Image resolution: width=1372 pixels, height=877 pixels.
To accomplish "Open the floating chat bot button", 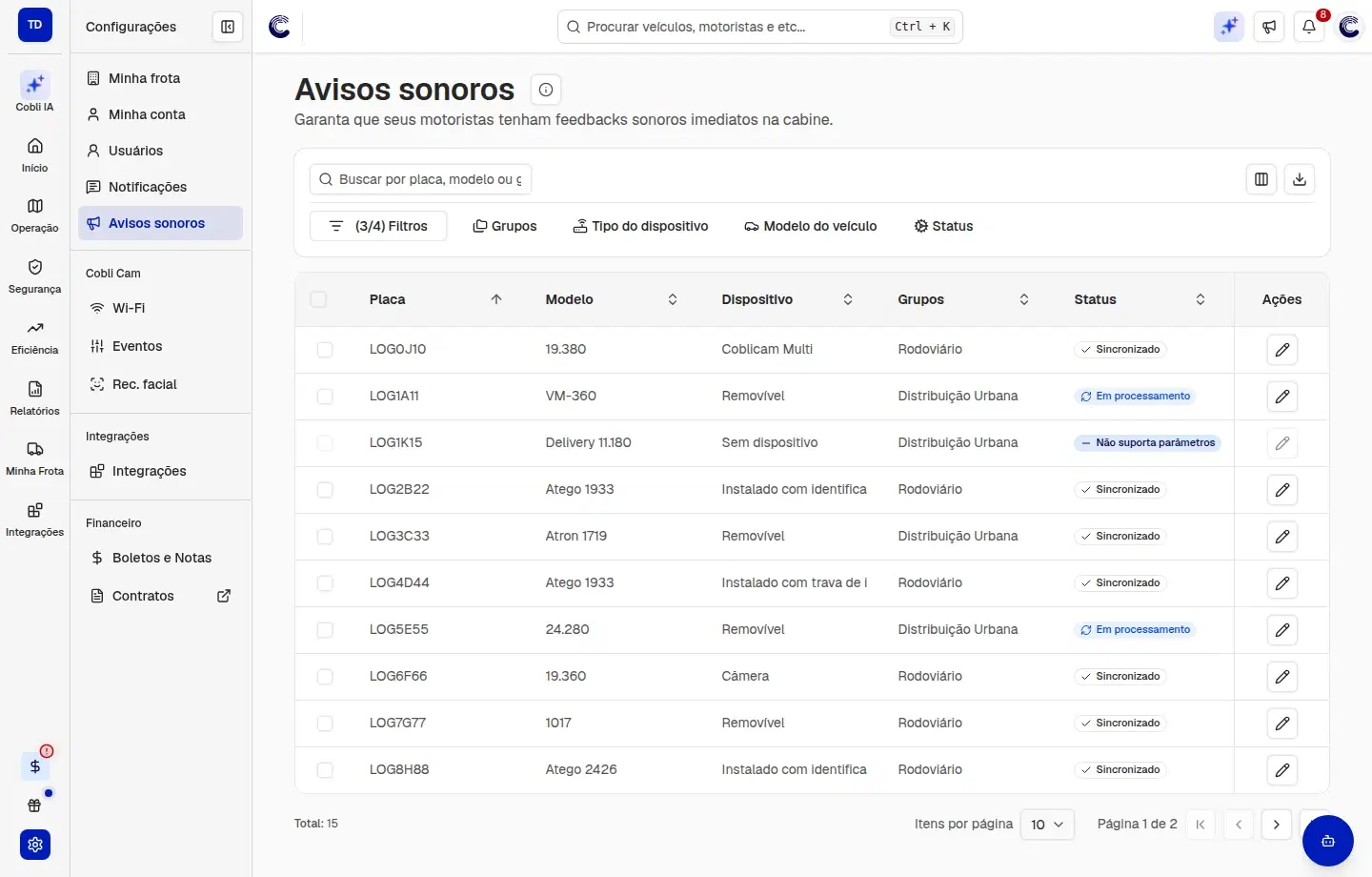I will (1328, 841).
